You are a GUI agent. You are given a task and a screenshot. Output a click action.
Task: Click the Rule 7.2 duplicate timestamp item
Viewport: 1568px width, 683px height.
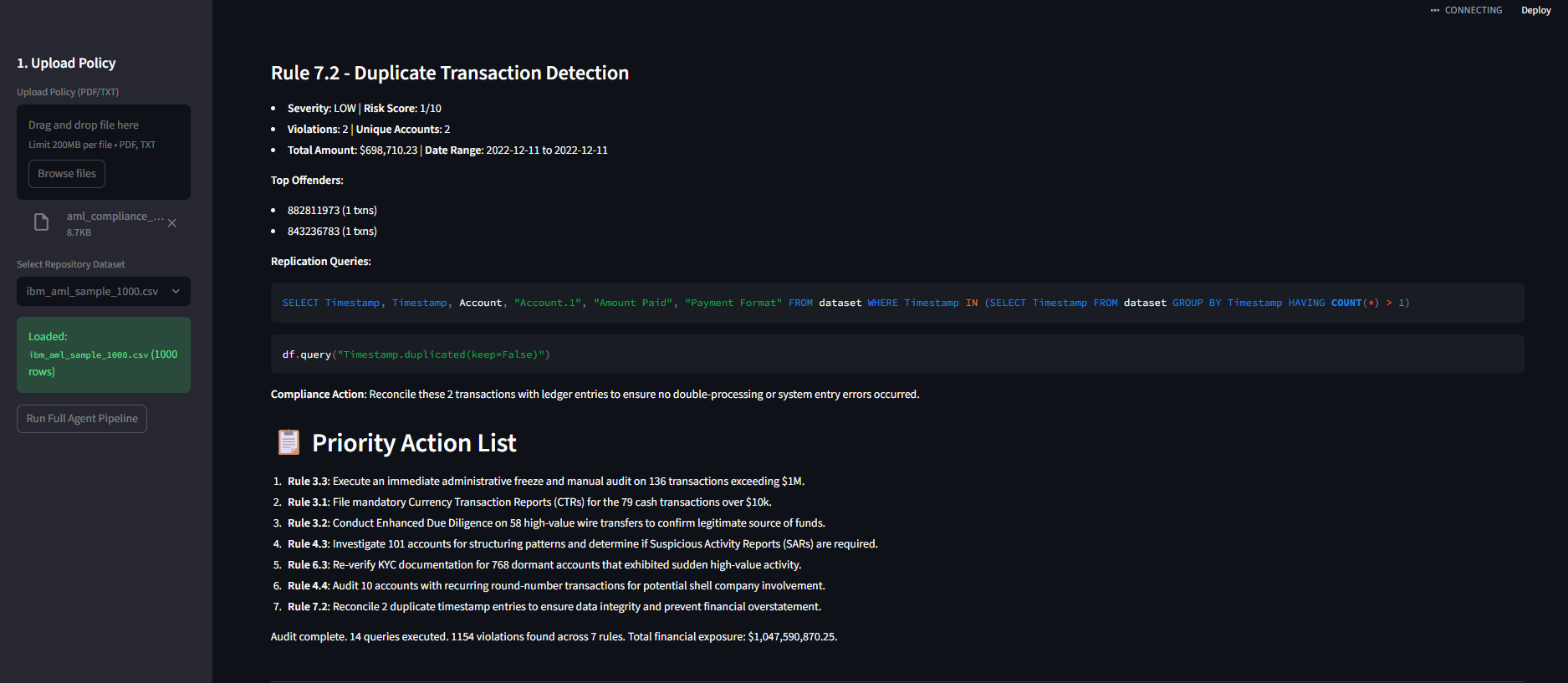pyautogui.click(x=554, y=606)
